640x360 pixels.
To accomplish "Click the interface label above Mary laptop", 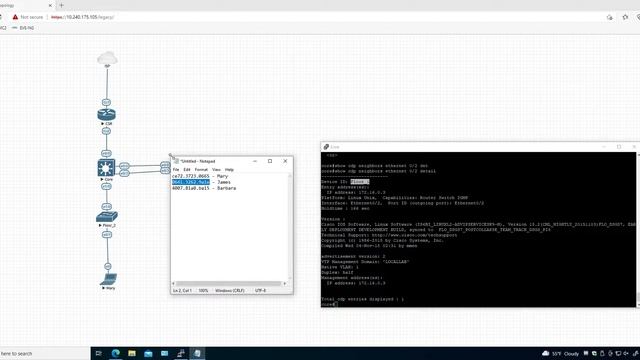I will click(x=107, y=266).
